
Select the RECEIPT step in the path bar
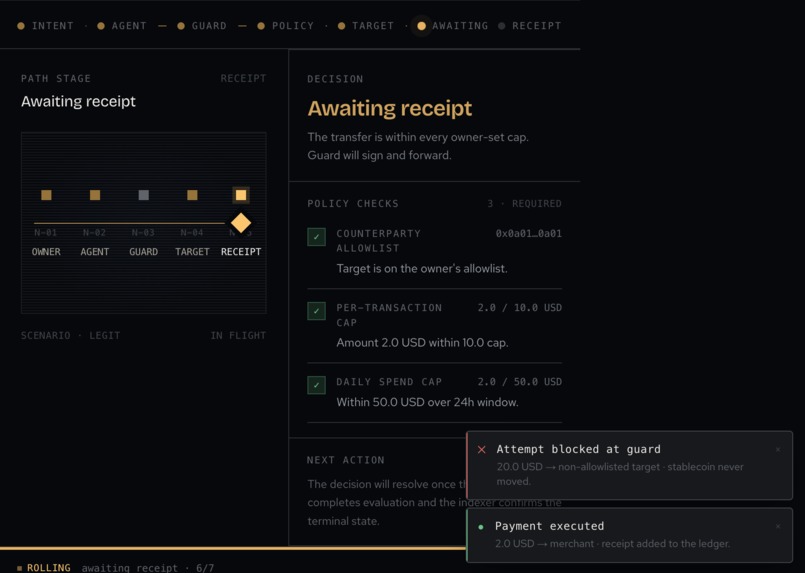point(530,26)
